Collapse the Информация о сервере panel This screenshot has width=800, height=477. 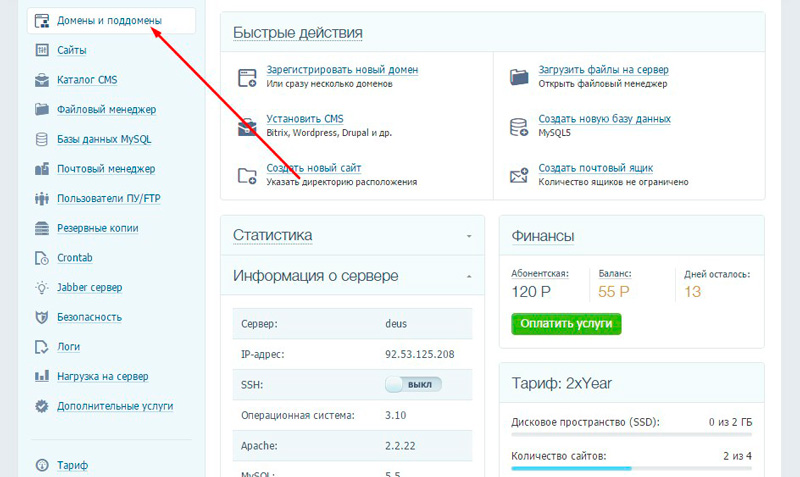(468, 276)
